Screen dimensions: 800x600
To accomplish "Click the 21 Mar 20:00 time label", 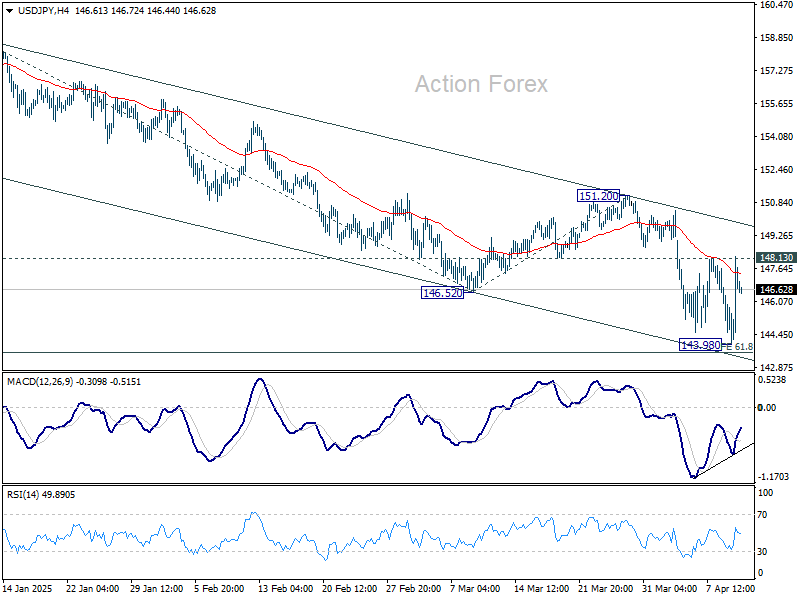I will [x=605, y=588].
